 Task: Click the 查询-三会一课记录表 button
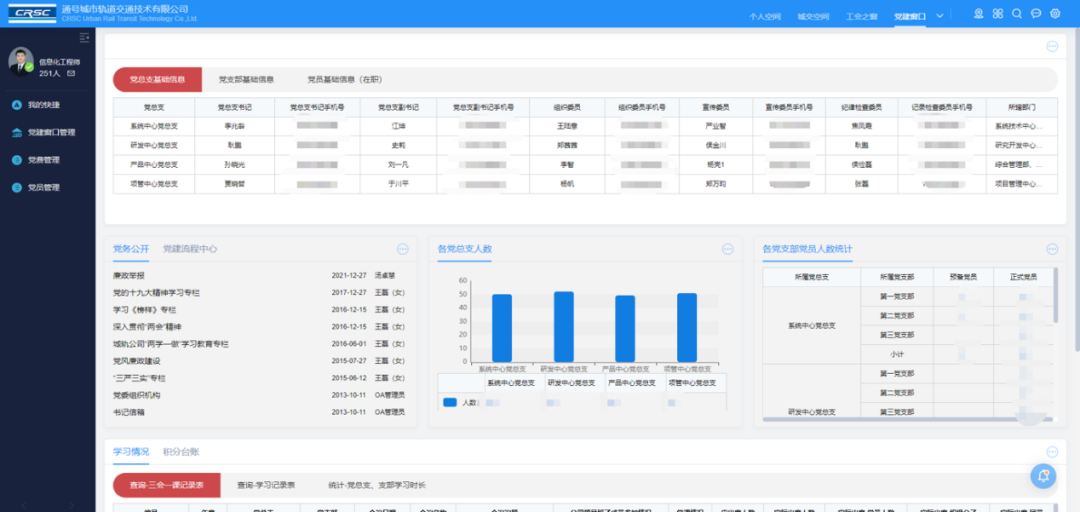tap(166, 485)
